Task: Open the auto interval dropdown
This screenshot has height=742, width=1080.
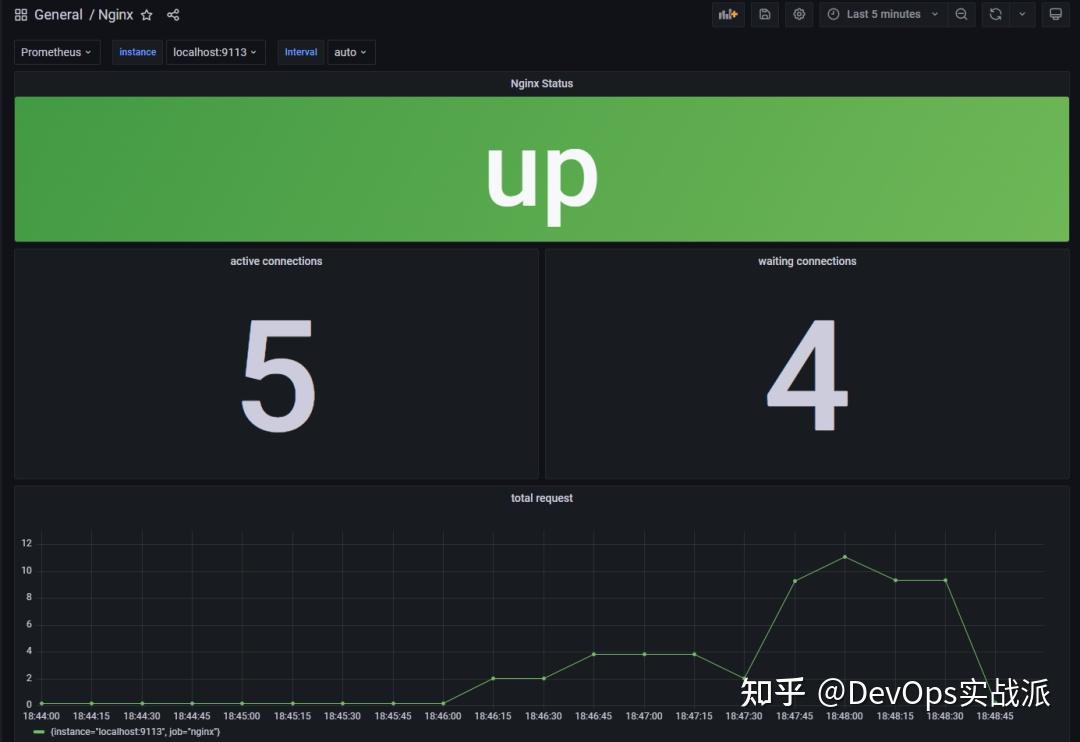Action: click(x=351, y=52)
